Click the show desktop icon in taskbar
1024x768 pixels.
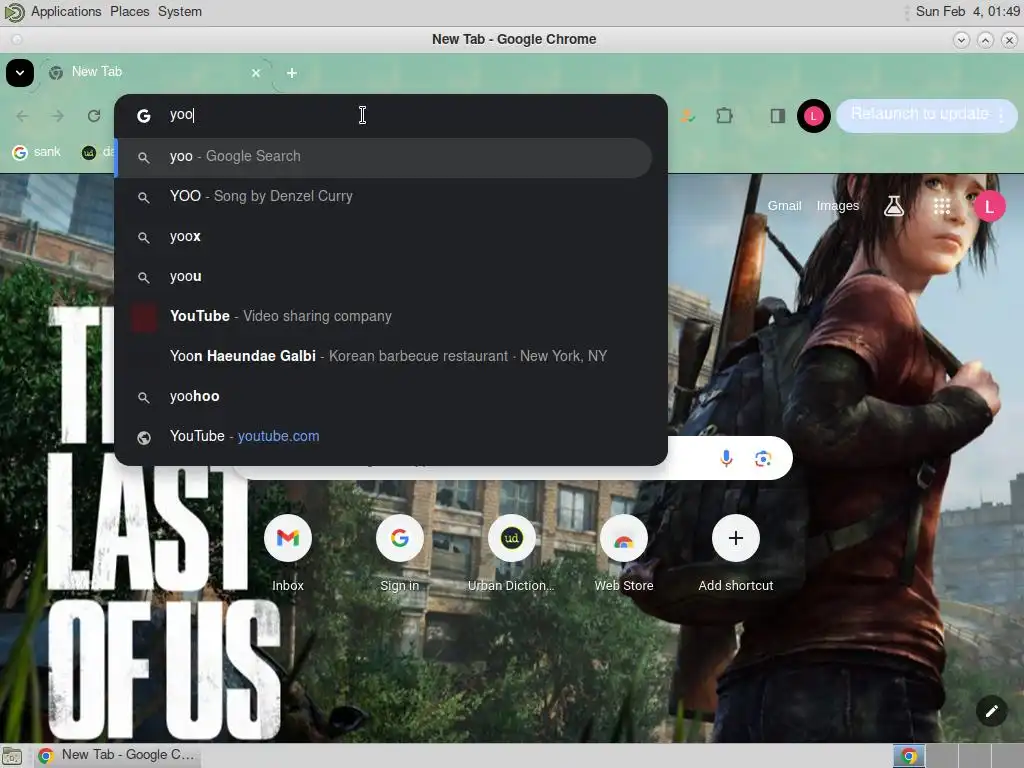12,756
